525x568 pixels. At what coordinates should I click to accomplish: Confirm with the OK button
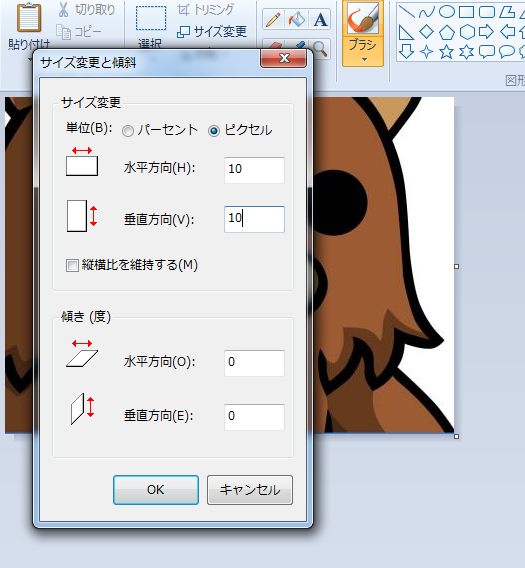pos(156,490)
